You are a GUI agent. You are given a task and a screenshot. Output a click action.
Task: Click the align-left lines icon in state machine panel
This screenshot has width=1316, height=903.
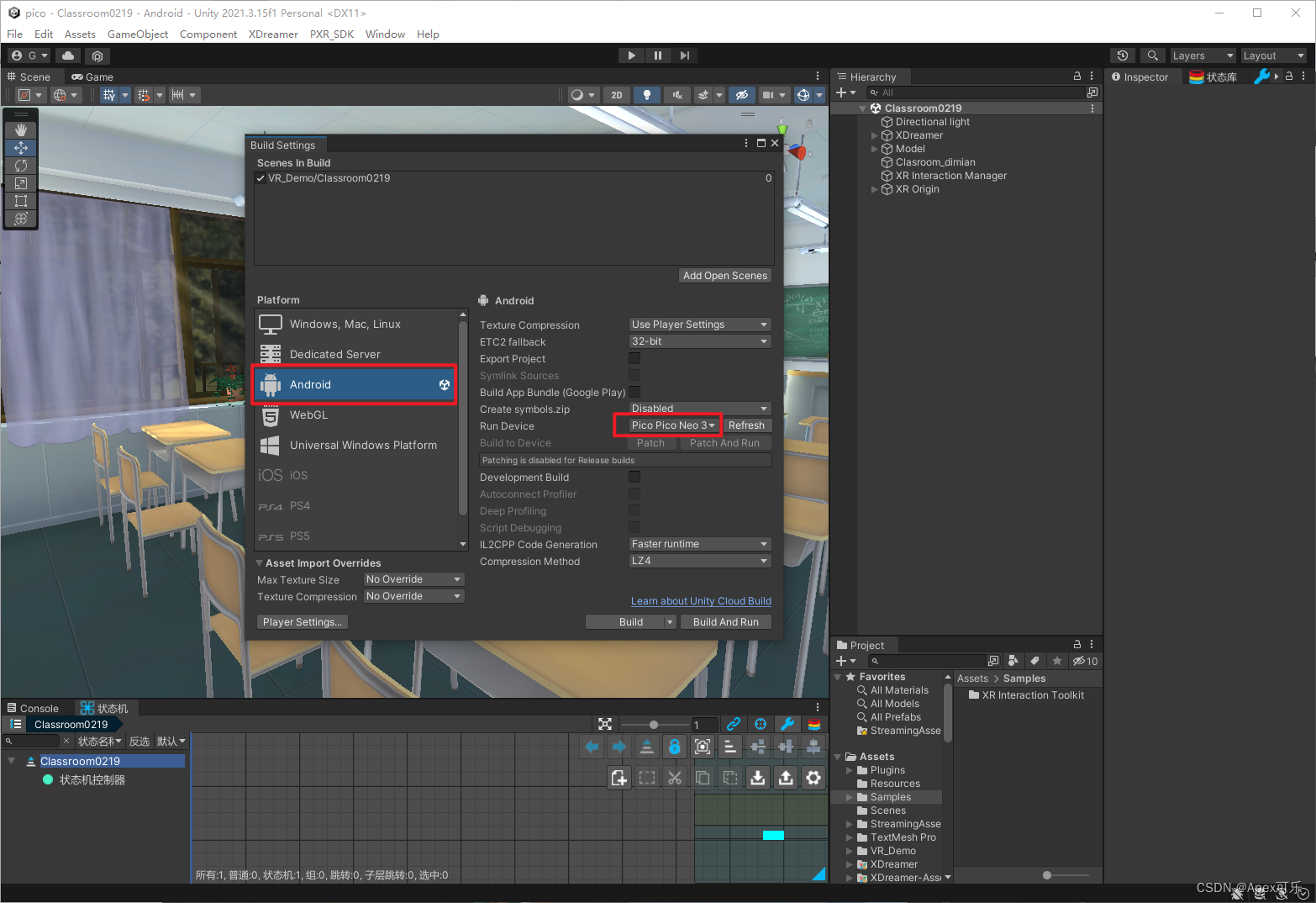click(730, 747)
